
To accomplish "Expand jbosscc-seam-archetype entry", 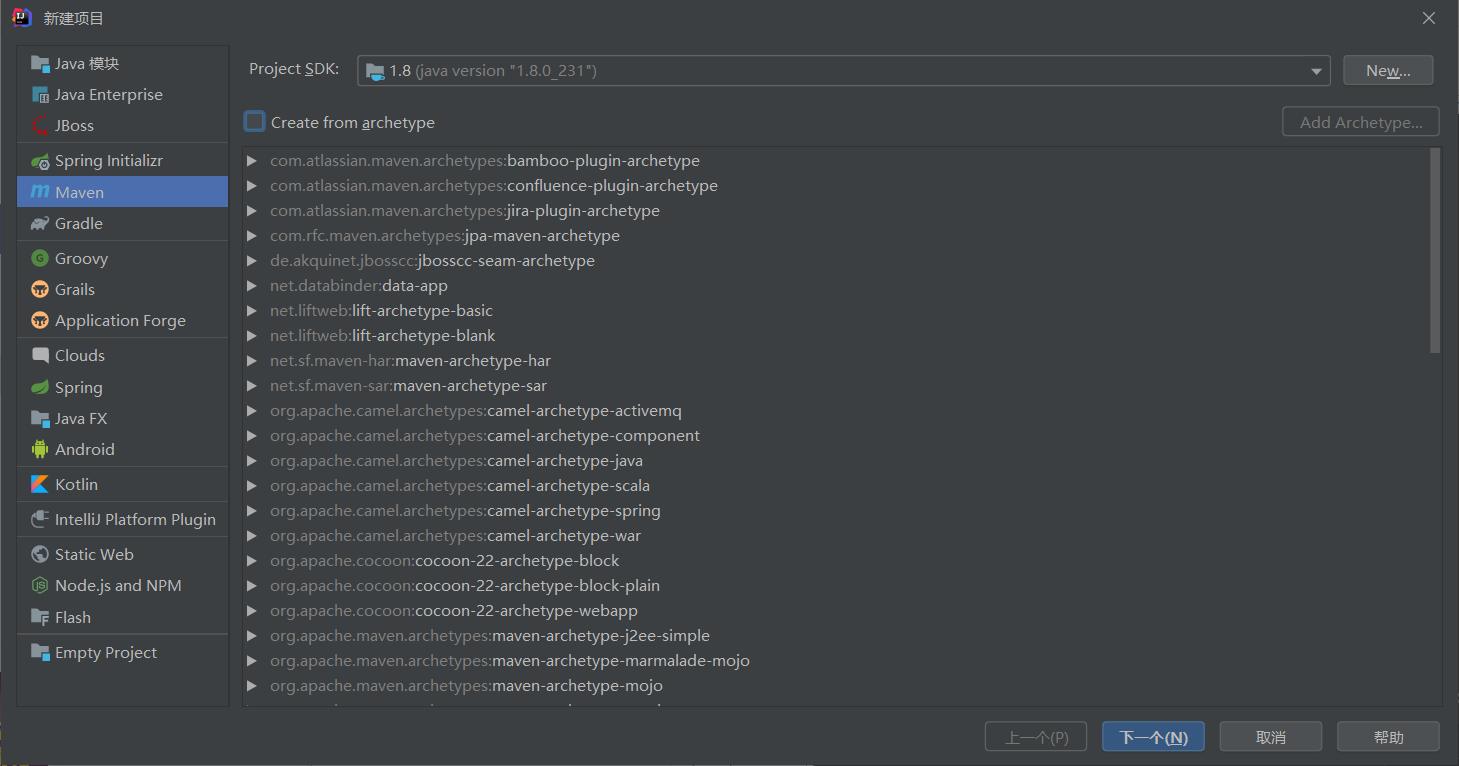I will point(251,261).
